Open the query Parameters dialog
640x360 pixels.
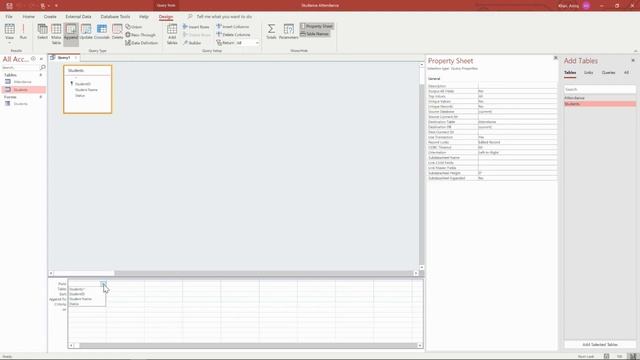[x=289, y=32]
